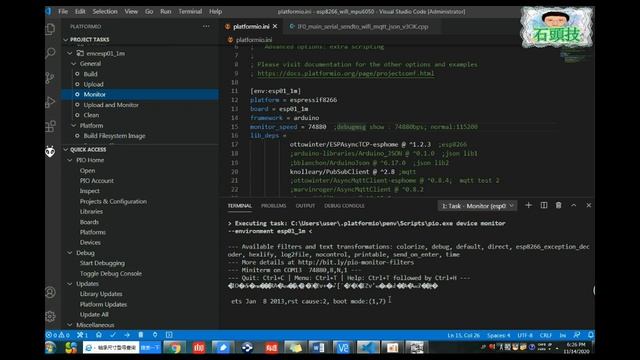Click the PlatformIO New Terminal status icon

(169, 335)
